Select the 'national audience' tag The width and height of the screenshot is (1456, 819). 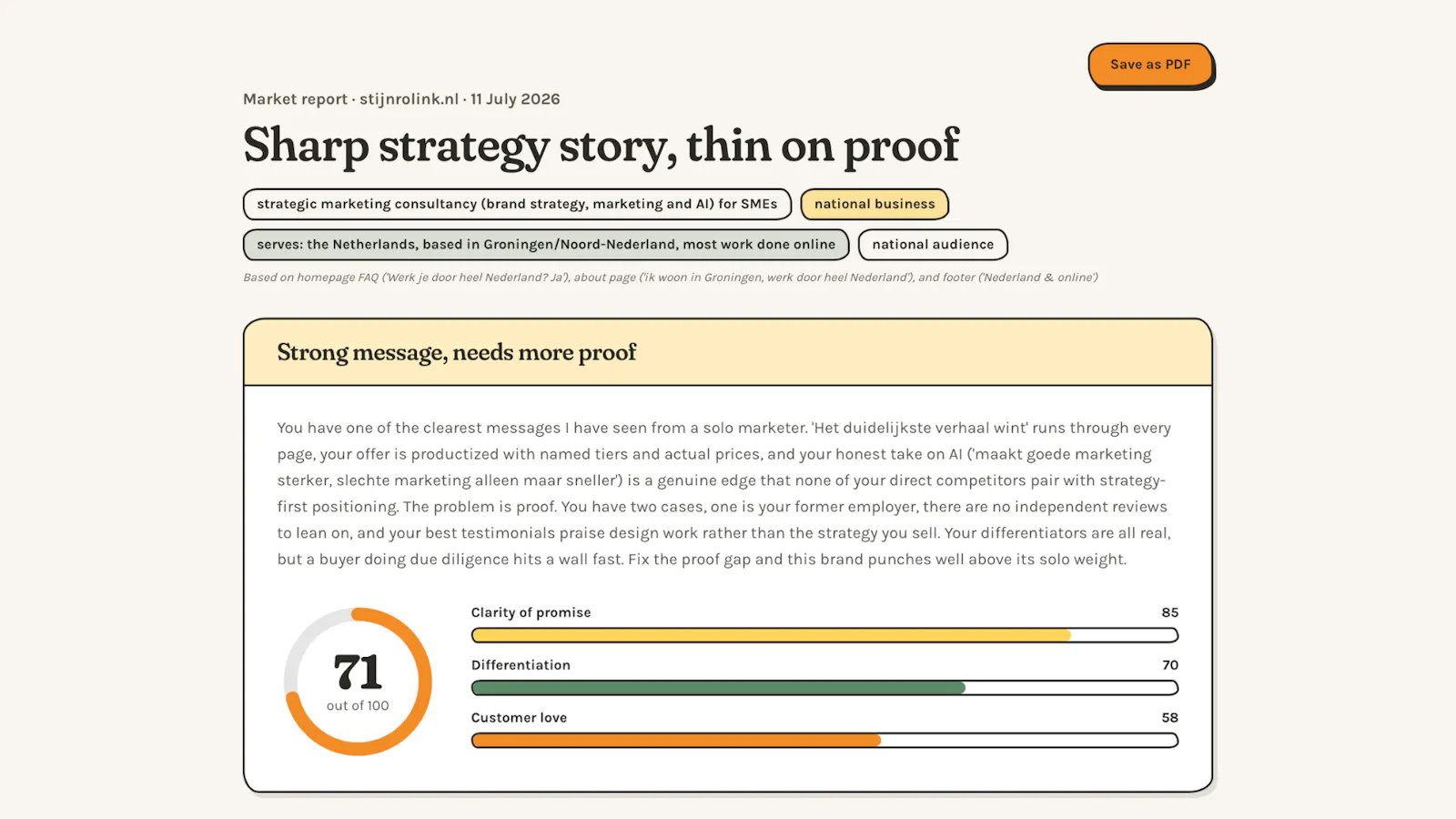(x=933, y=244)
